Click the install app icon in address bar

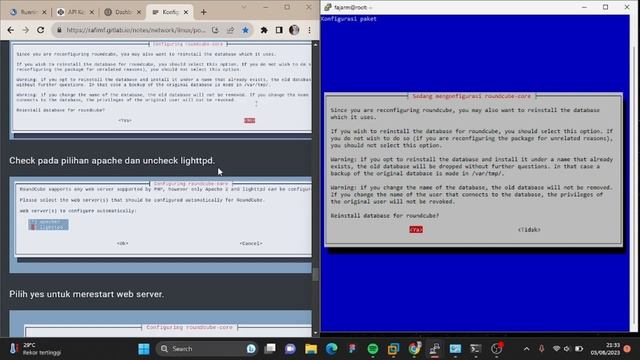pyautogui.click(x=215, y=30)
